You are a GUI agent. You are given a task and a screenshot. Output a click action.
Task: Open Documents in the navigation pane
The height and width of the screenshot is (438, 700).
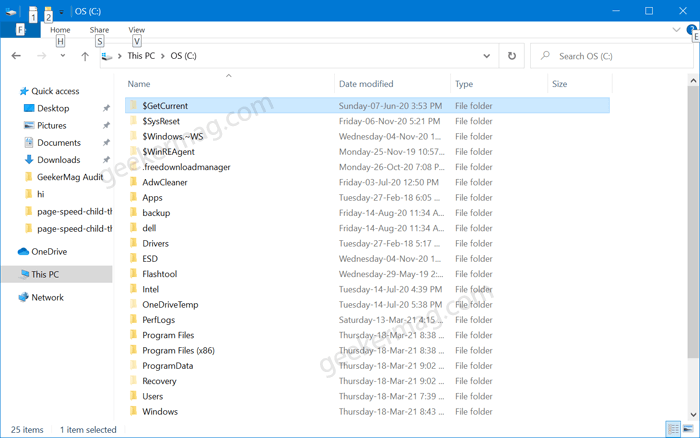59,143
